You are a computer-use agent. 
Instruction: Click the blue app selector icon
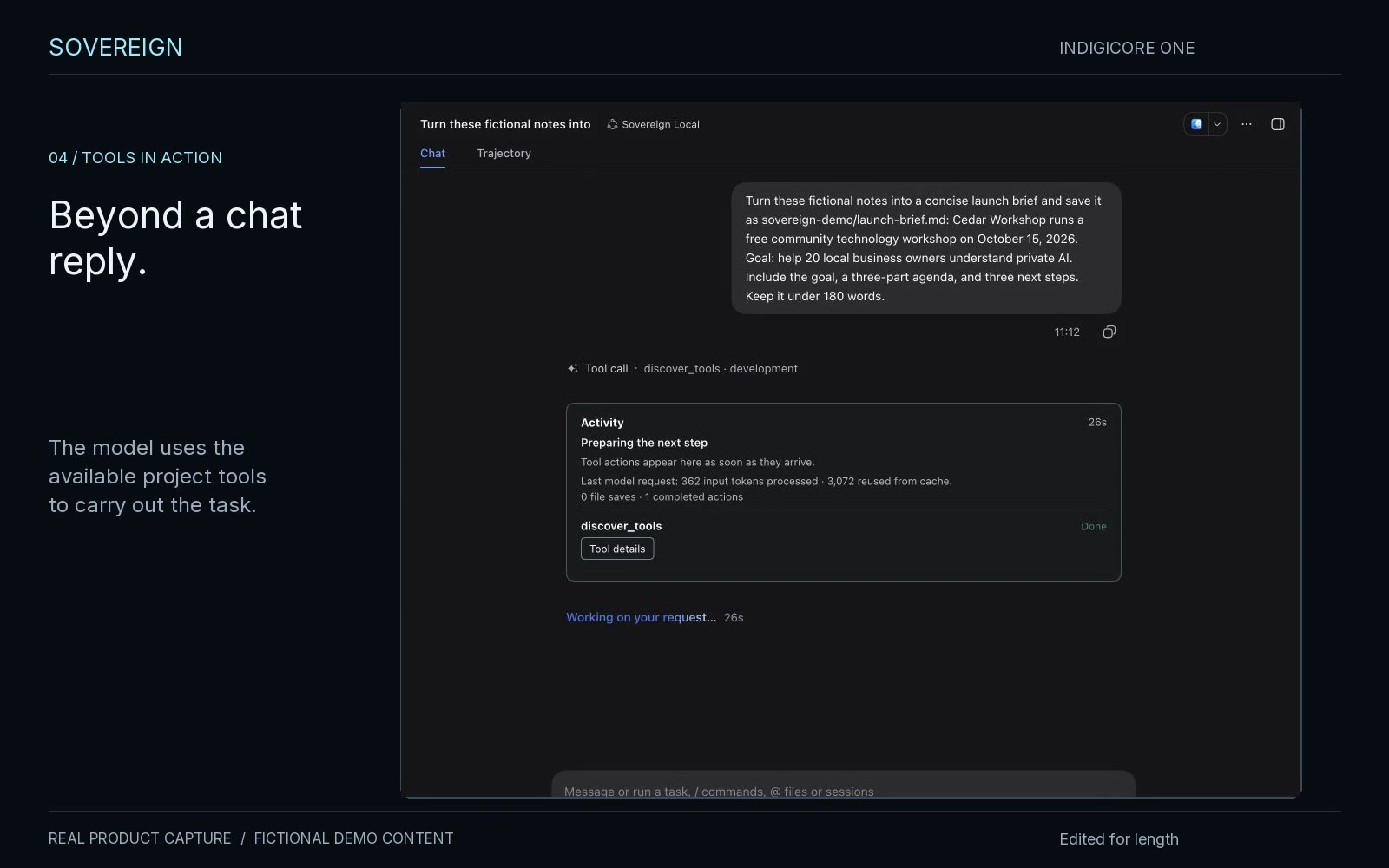click(x=1196, y=124)
